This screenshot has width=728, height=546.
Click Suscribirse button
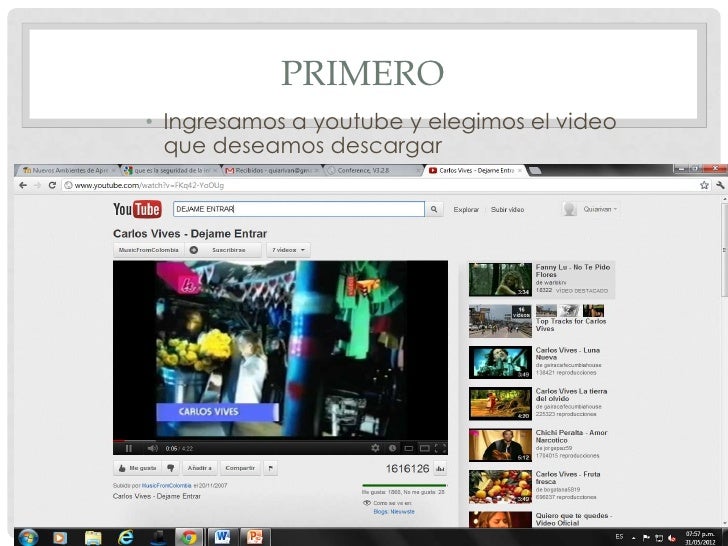tap(224, 250)
